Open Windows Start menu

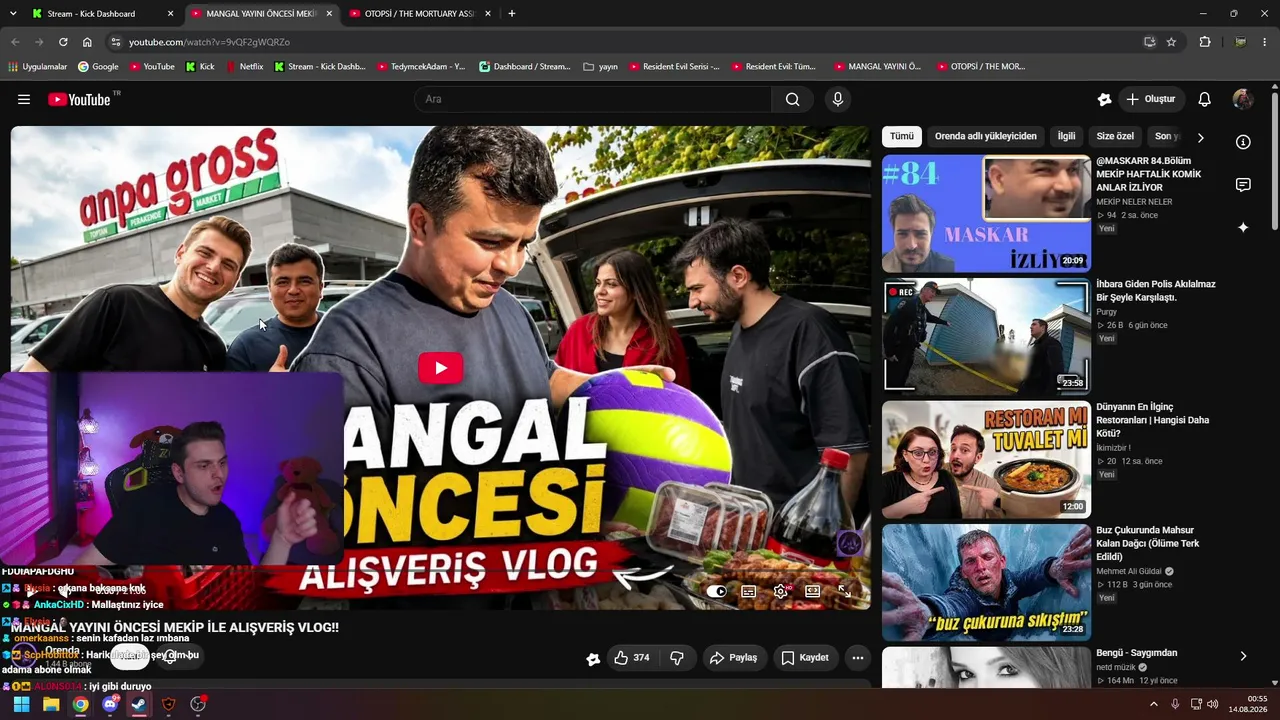coord(21,704)
